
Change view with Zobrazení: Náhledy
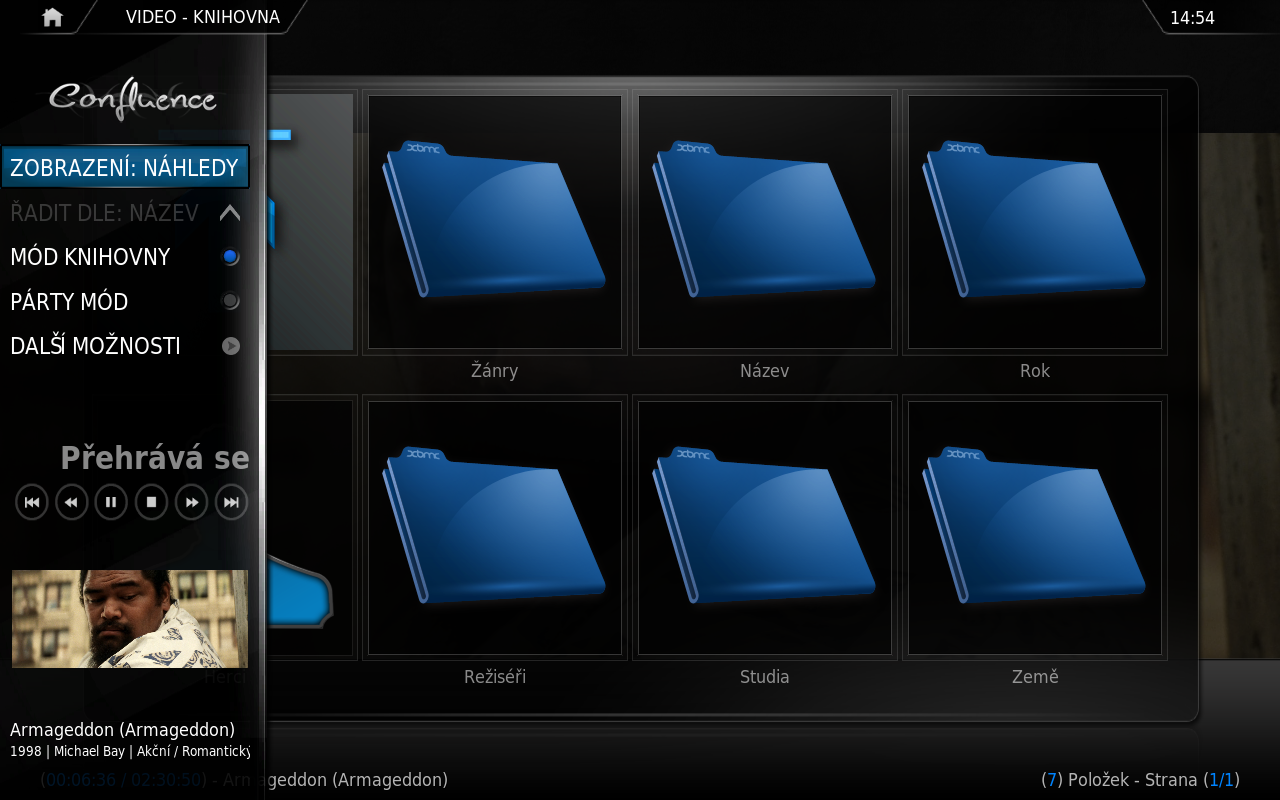click(x=125, y=167)
